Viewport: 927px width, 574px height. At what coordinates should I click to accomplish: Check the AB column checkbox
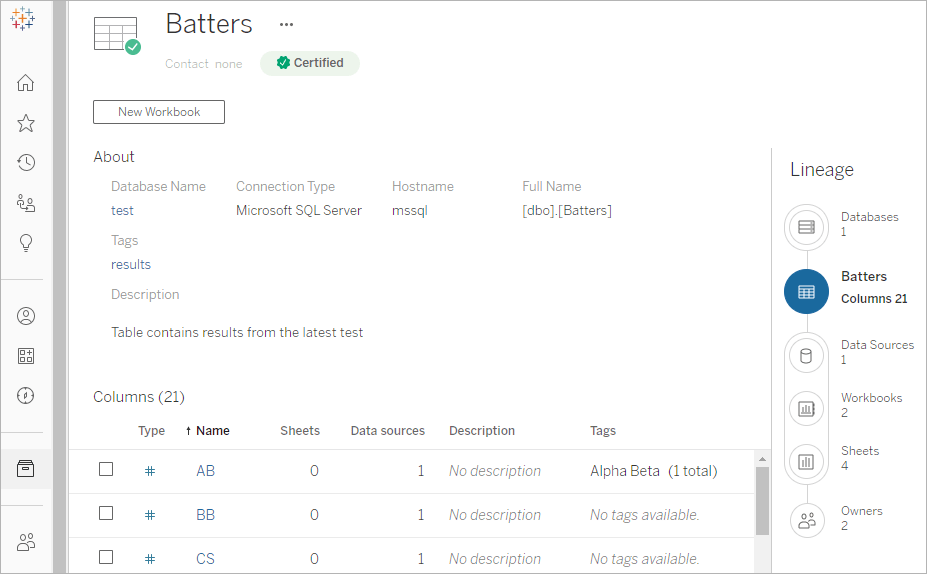coord(106,469)
